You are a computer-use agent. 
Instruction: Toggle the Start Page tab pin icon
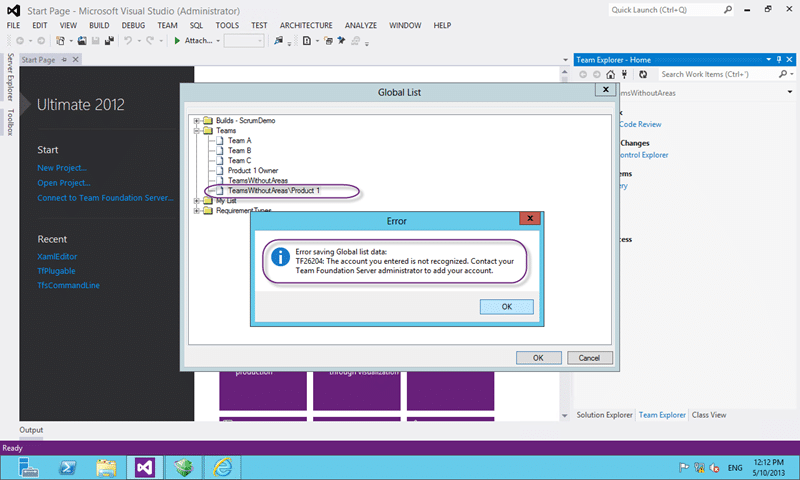[x=64, y=60]
